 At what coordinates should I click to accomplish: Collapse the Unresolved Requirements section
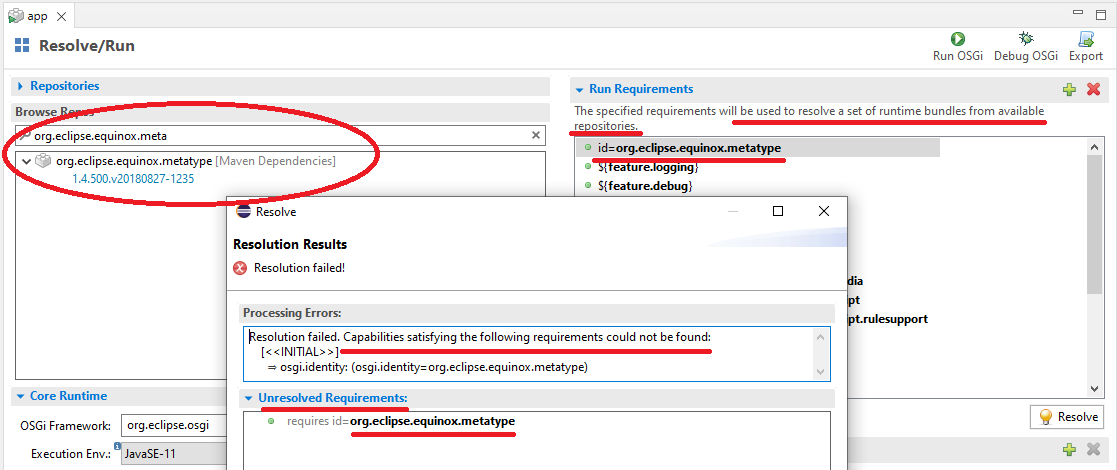249,398
